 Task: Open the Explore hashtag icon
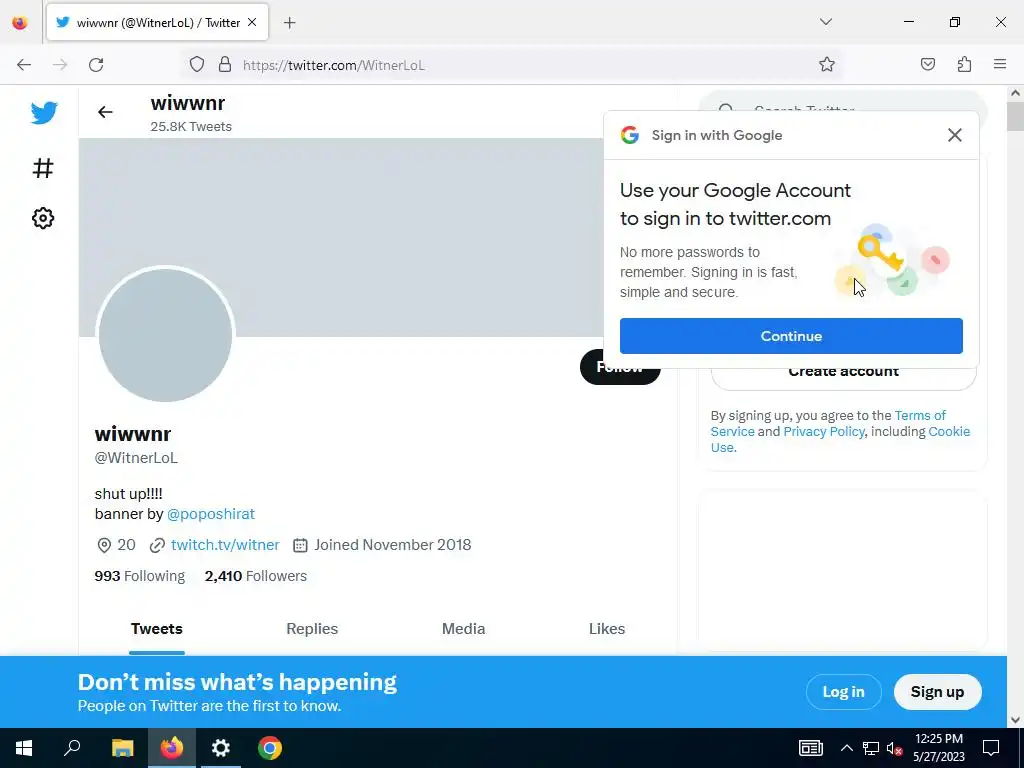pos(43,168)
